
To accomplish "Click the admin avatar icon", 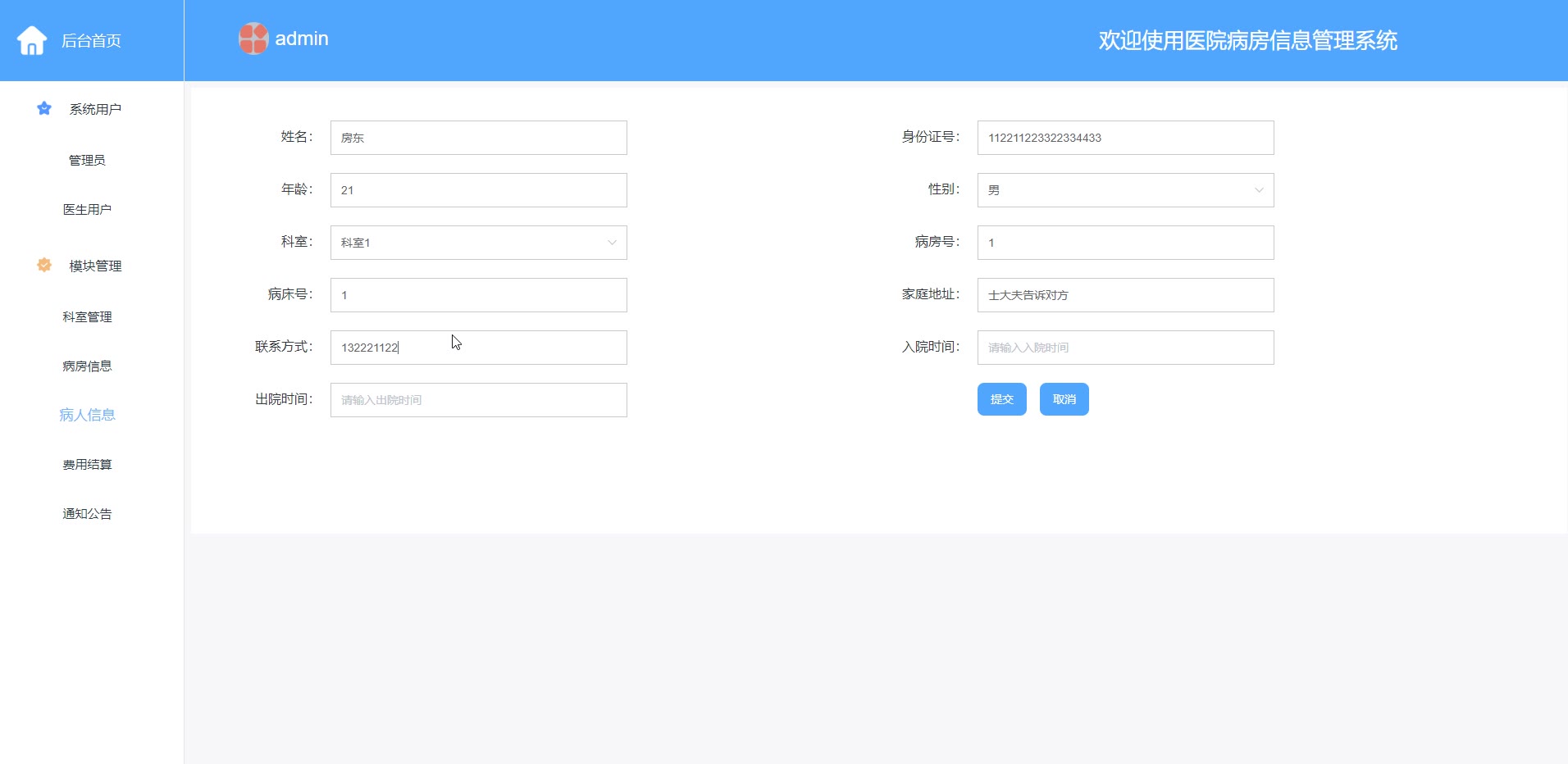I will click(x=253, y=39).
